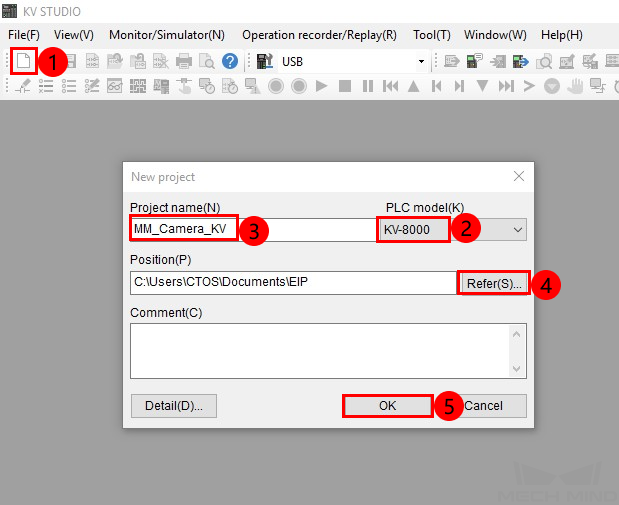Image resolution: width=619 pixels, height=505 pixels.
Task: Click the first record circle button
Action: click(x=276, y=86)
